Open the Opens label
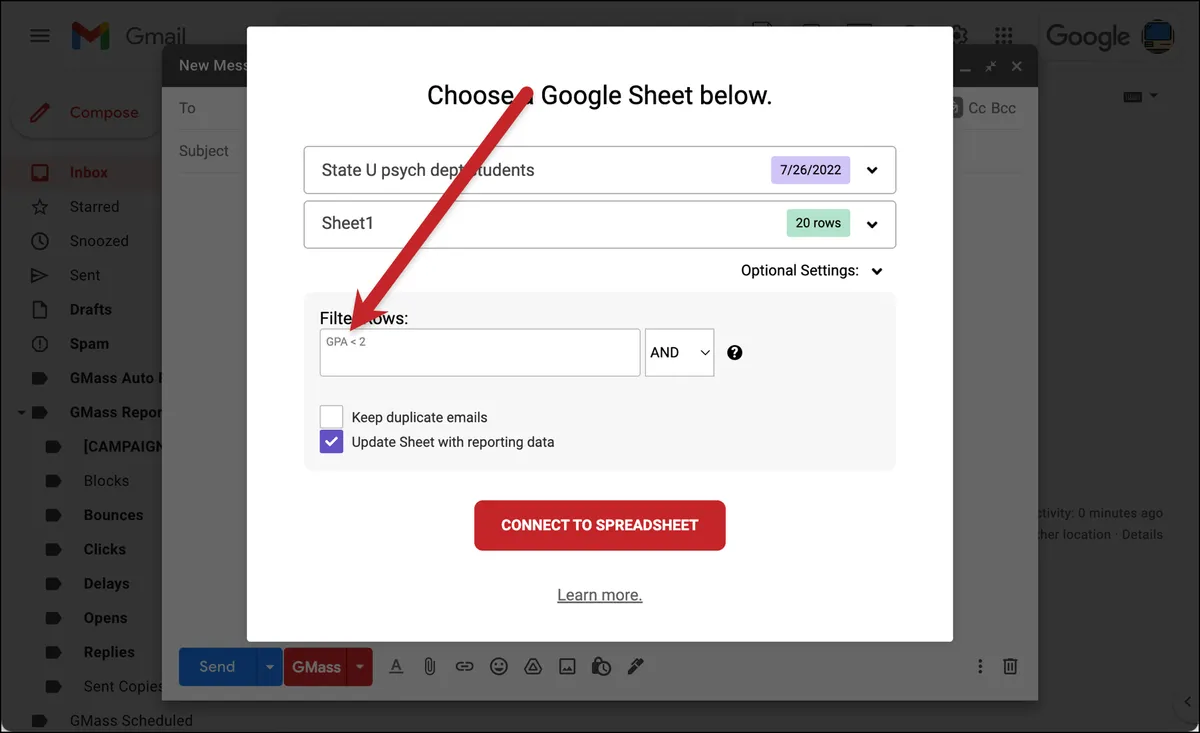This screenshot has width=1200, height=733. 106,618
